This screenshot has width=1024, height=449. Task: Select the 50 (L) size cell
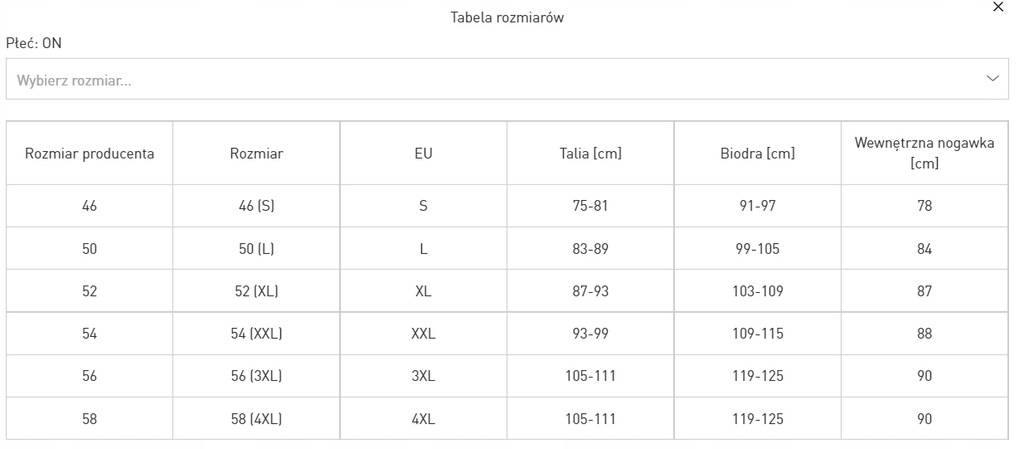click(x=256, y=249)
